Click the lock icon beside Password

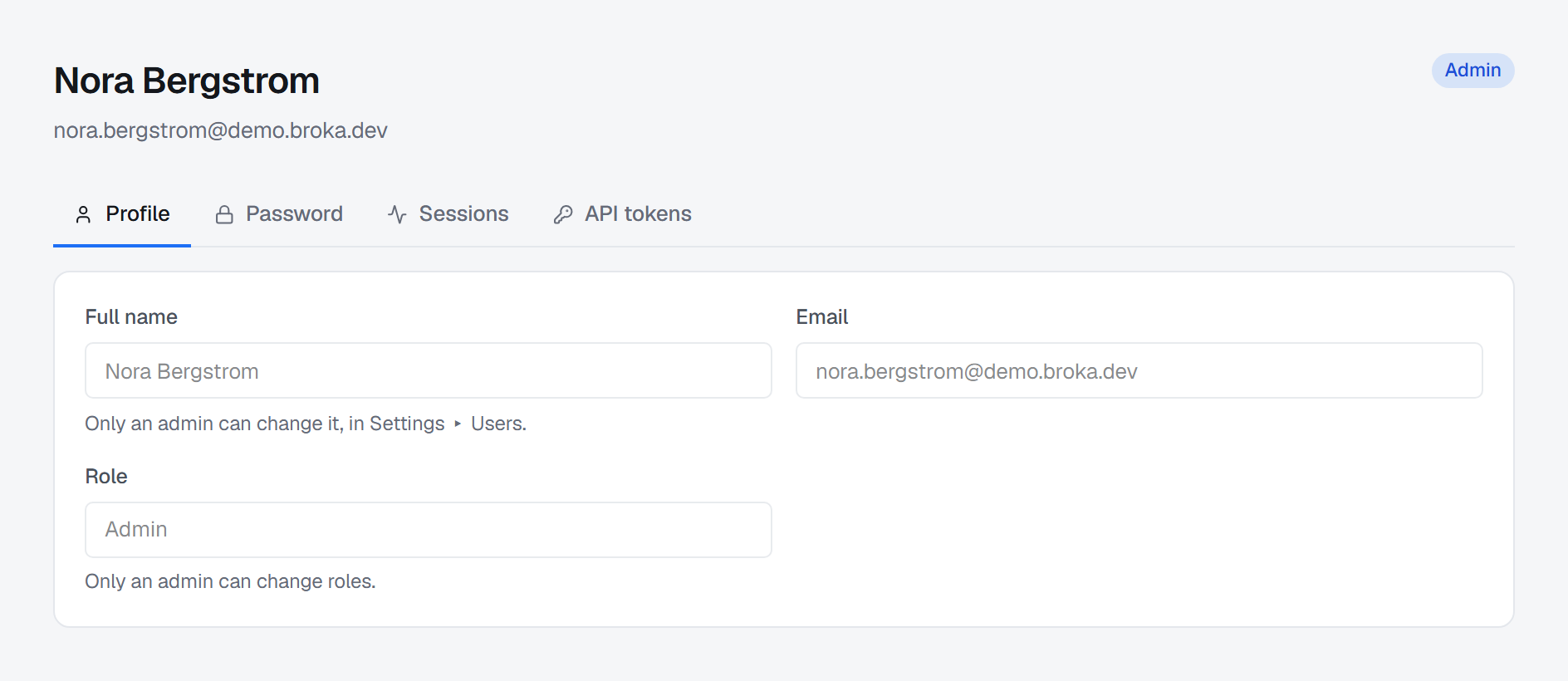click(224, 214)
